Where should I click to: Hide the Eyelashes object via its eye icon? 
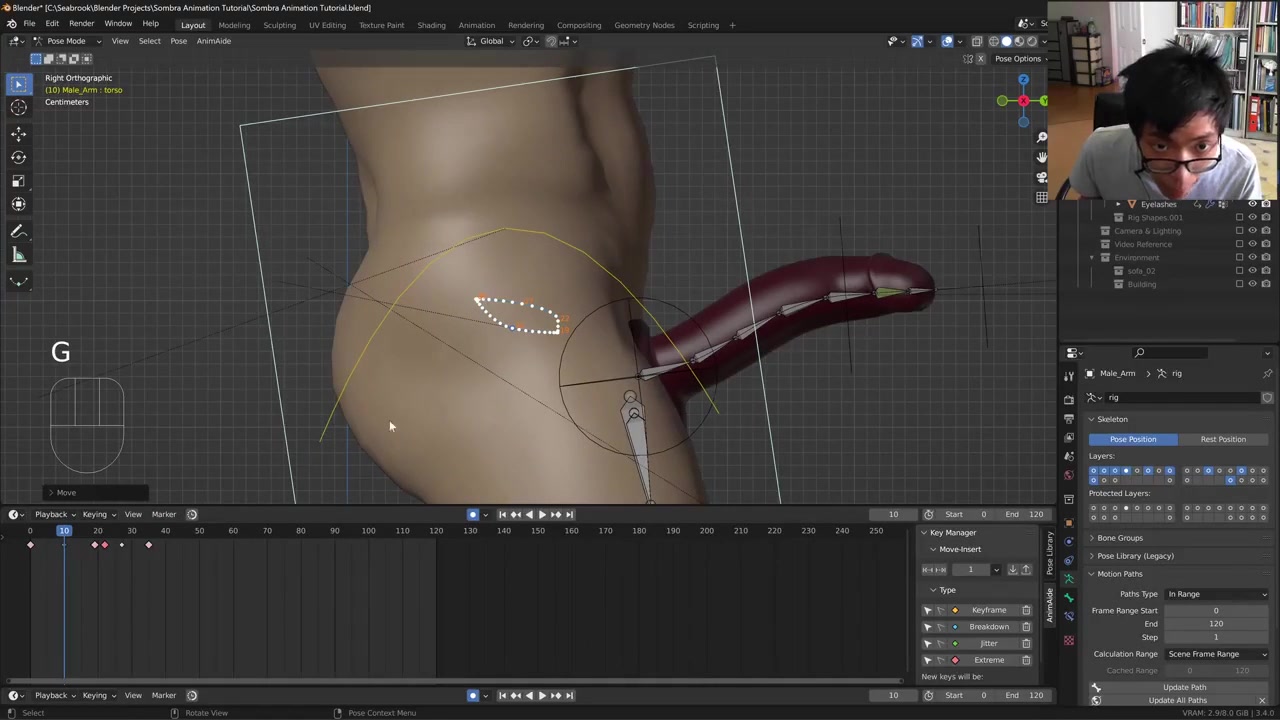1252,204
